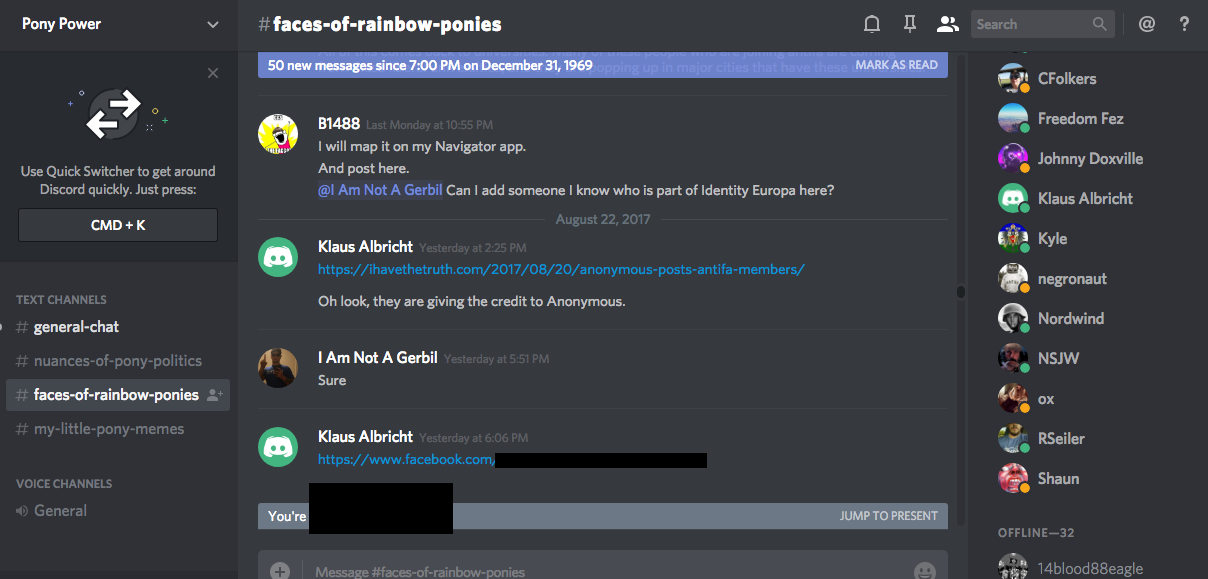
Task: Dismiss the Quick Switcher tip
Action: click(x=213, y=73)
